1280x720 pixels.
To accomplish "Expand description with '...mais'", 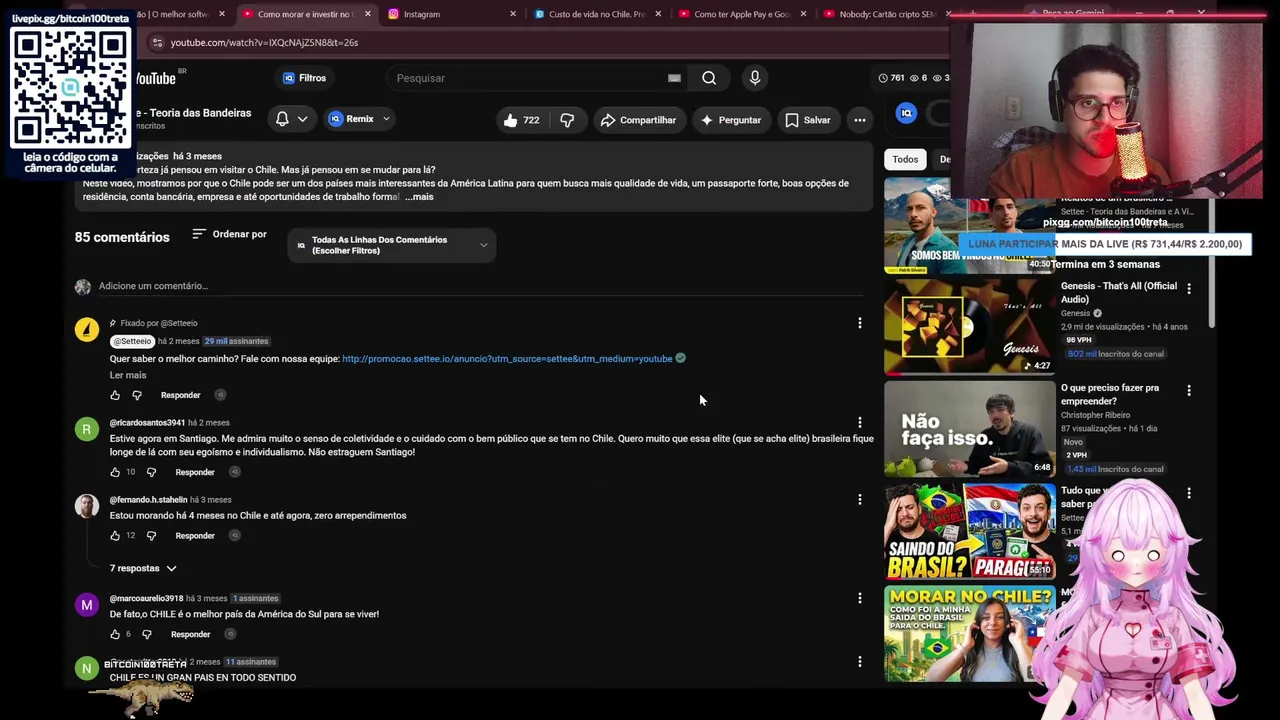I will tap(419, 197).
